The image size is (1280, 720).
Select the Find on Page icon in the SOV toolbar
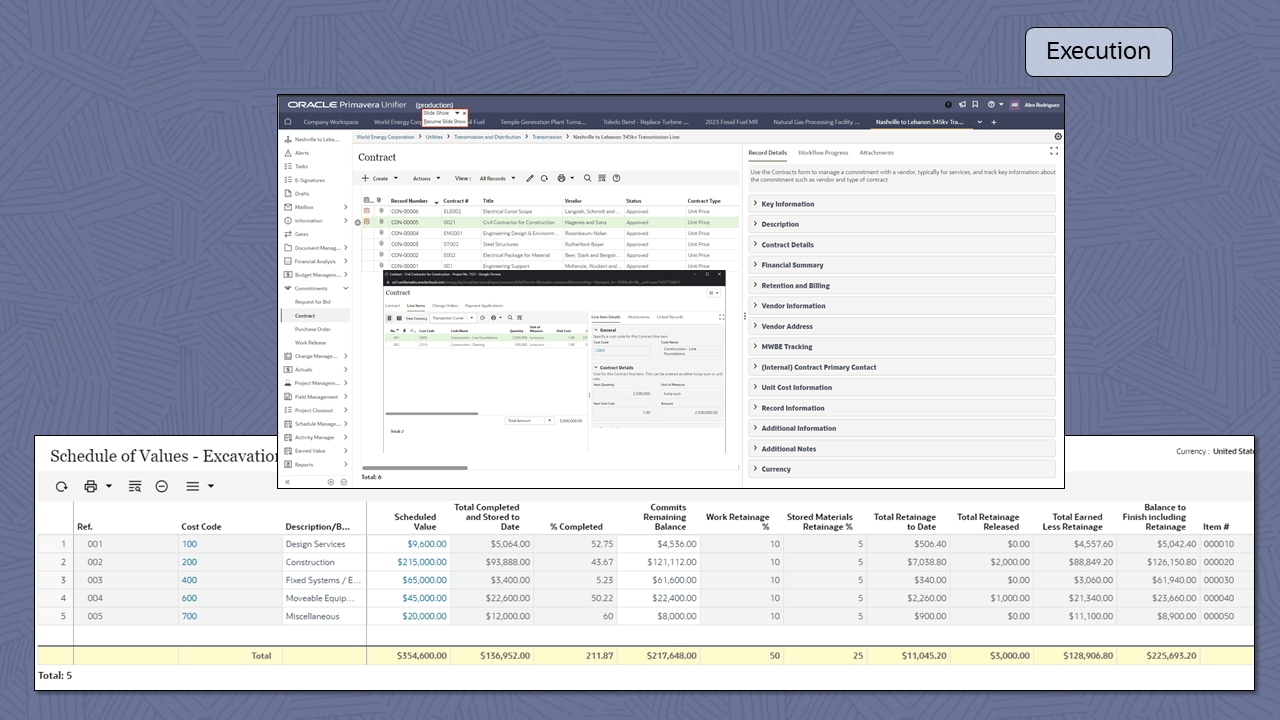click(x=134, y=487)
